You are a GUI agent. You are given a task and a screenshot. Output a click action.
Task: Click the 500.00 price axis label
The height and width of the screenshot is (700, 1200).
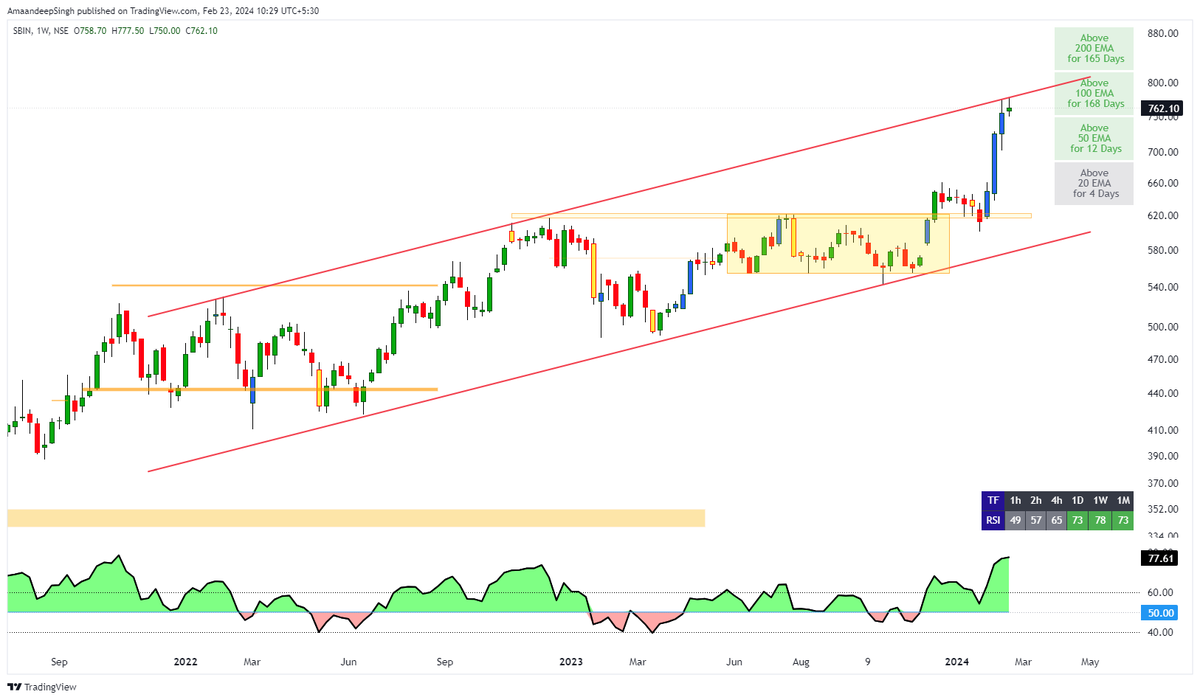[x=1164, y=327]
